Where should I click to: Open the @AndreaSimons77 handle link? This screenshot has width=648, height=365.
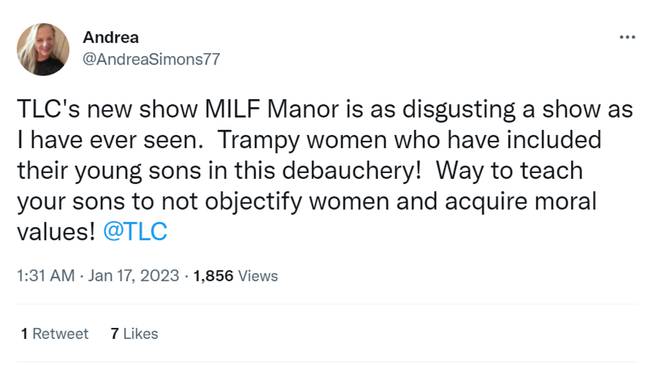pos(151,59)
